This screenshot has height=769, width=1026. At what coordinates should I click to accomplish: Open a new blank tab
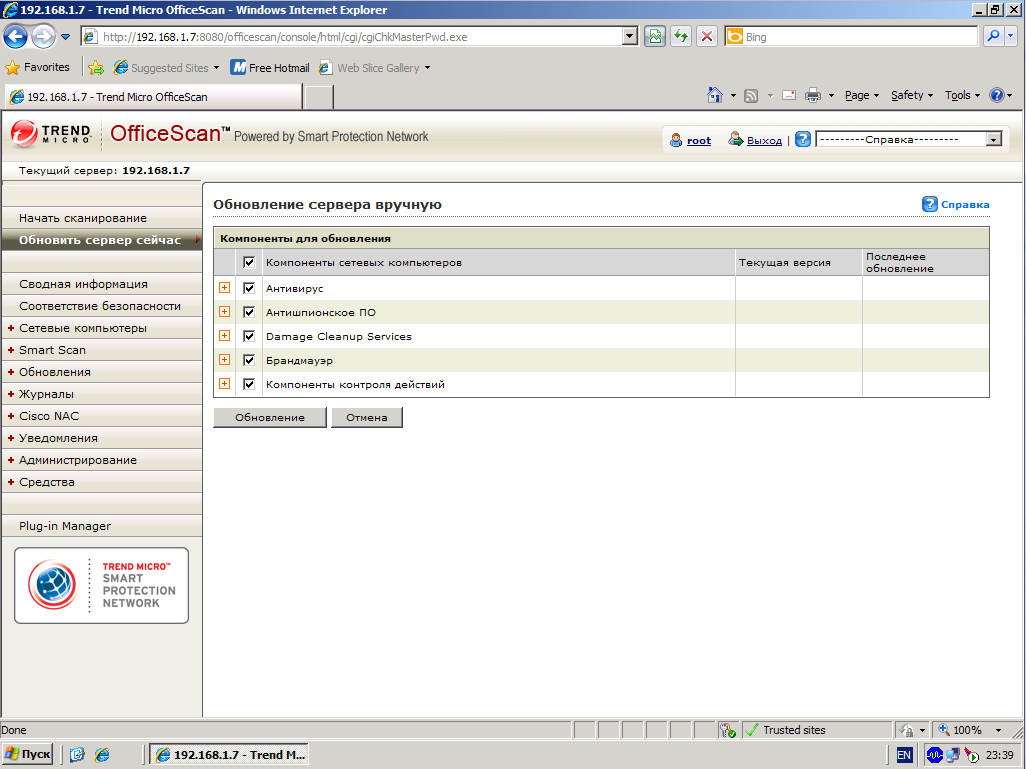pos(319,97)
